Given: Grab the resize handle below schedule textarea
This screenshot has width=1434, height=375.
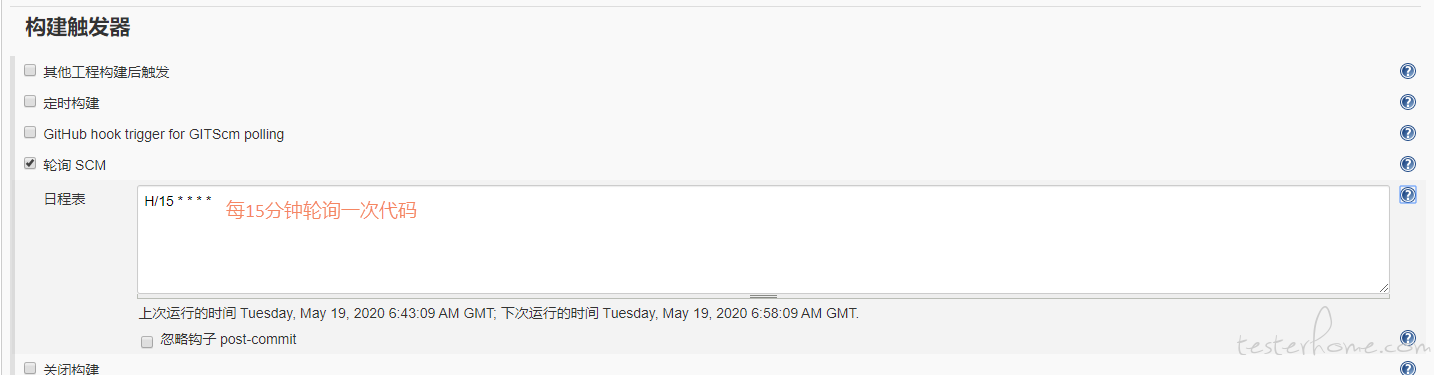Looking at the screenshot, I should pyautogui.click(x=763, y=296).
